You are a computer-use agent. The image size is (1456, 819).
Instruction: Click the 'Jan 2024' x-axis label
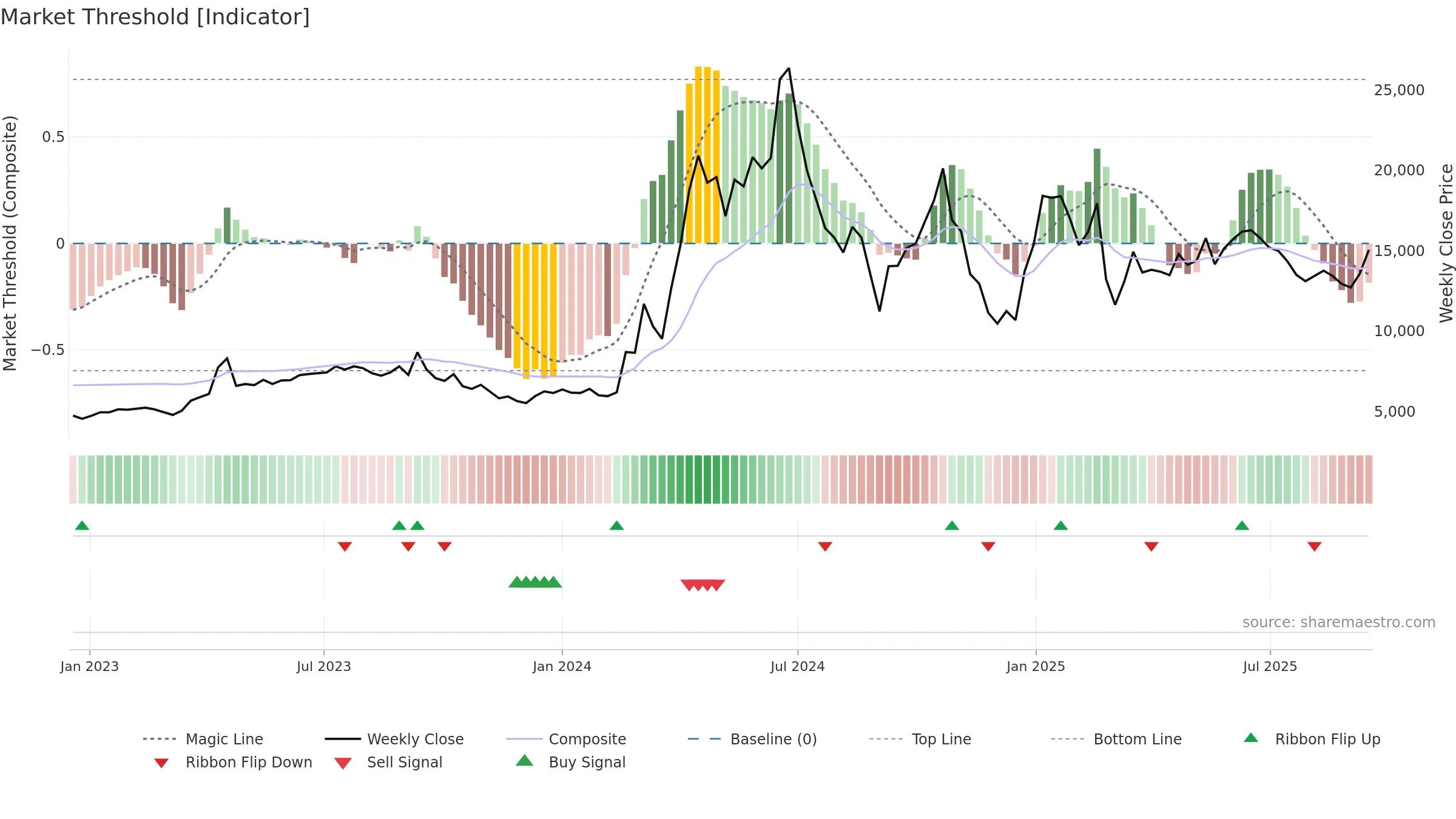(x=562, y=666)
